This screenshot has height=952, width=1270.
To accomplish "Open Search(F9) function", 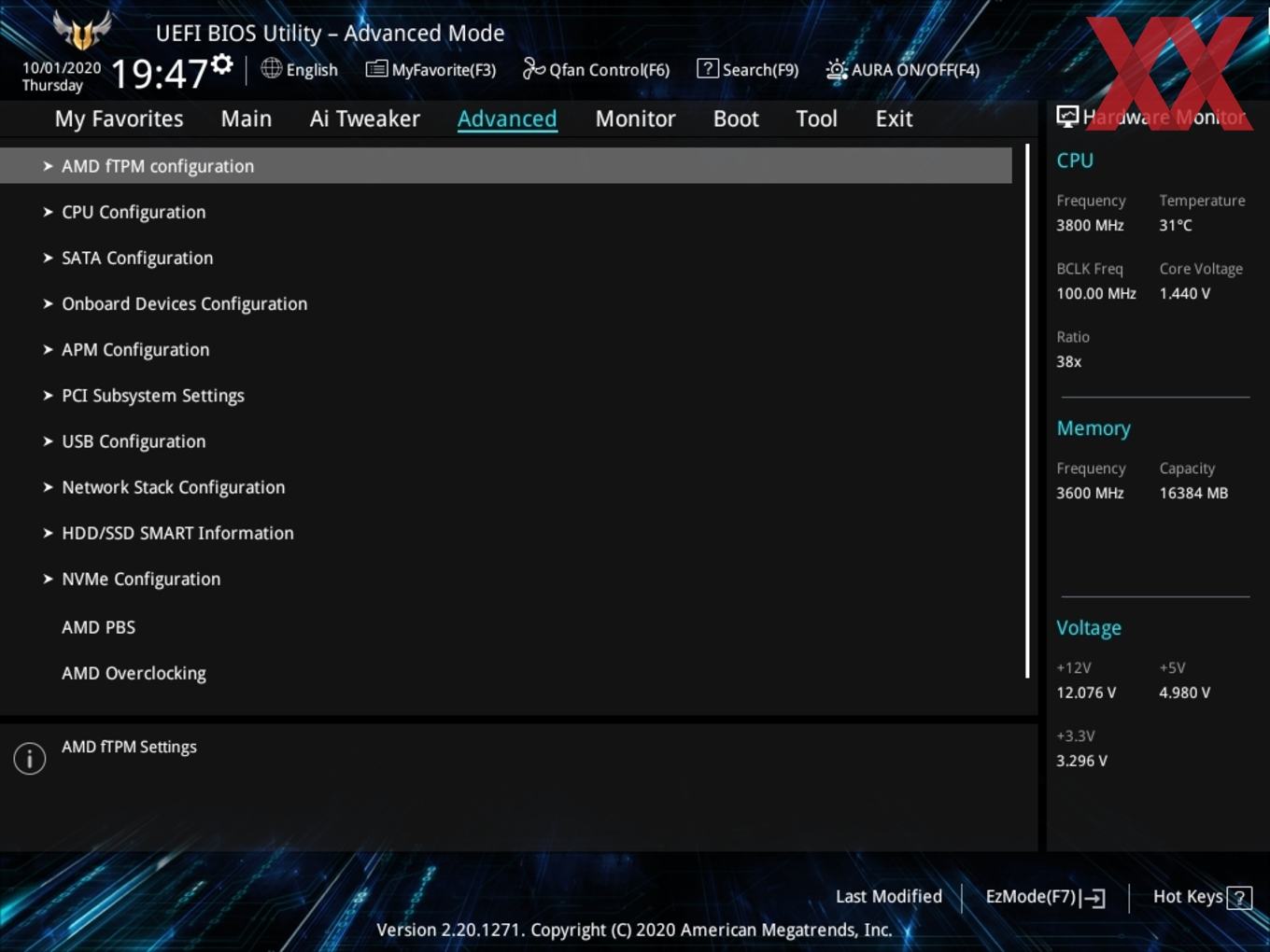I will [x=748, y=69].
